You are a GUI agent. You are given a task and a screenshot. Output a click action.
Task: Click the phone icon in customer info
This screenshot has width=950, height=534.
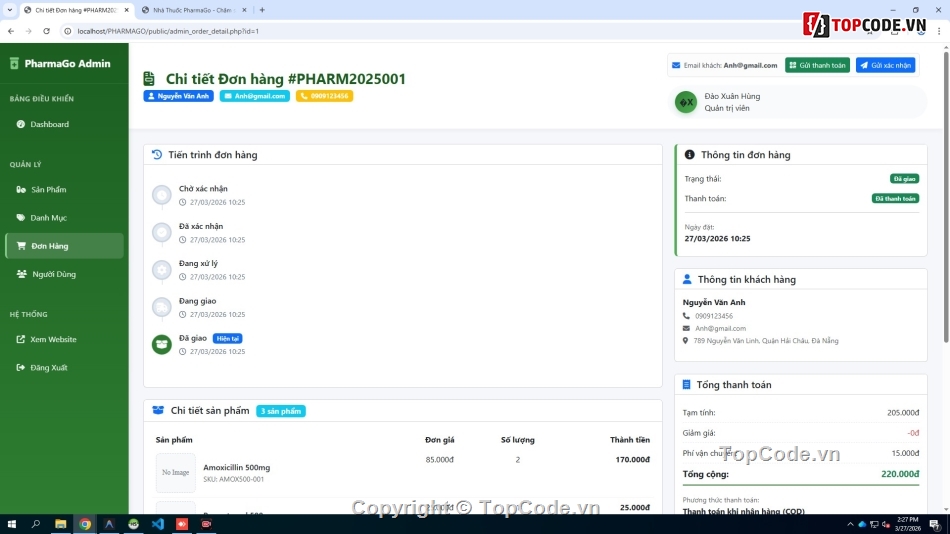(686, 316)
